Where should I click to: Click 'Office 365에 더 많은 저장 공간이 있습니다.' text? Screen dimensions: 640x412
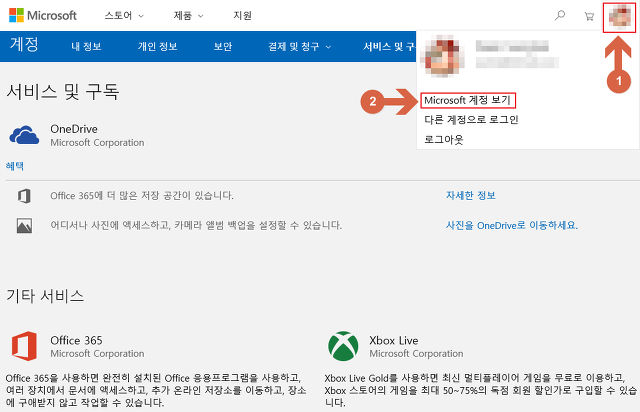coord(142,196)
